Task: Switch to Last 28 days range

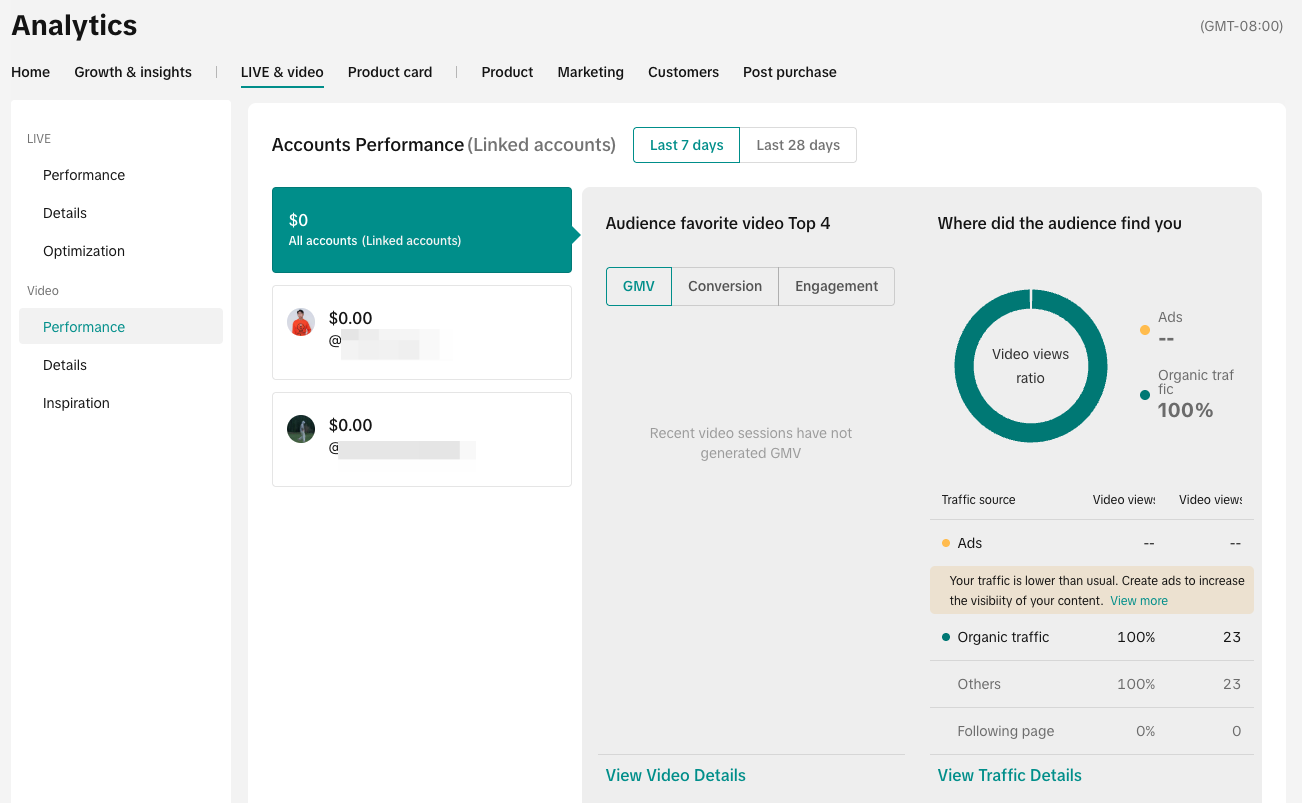Action: point(797,145)
